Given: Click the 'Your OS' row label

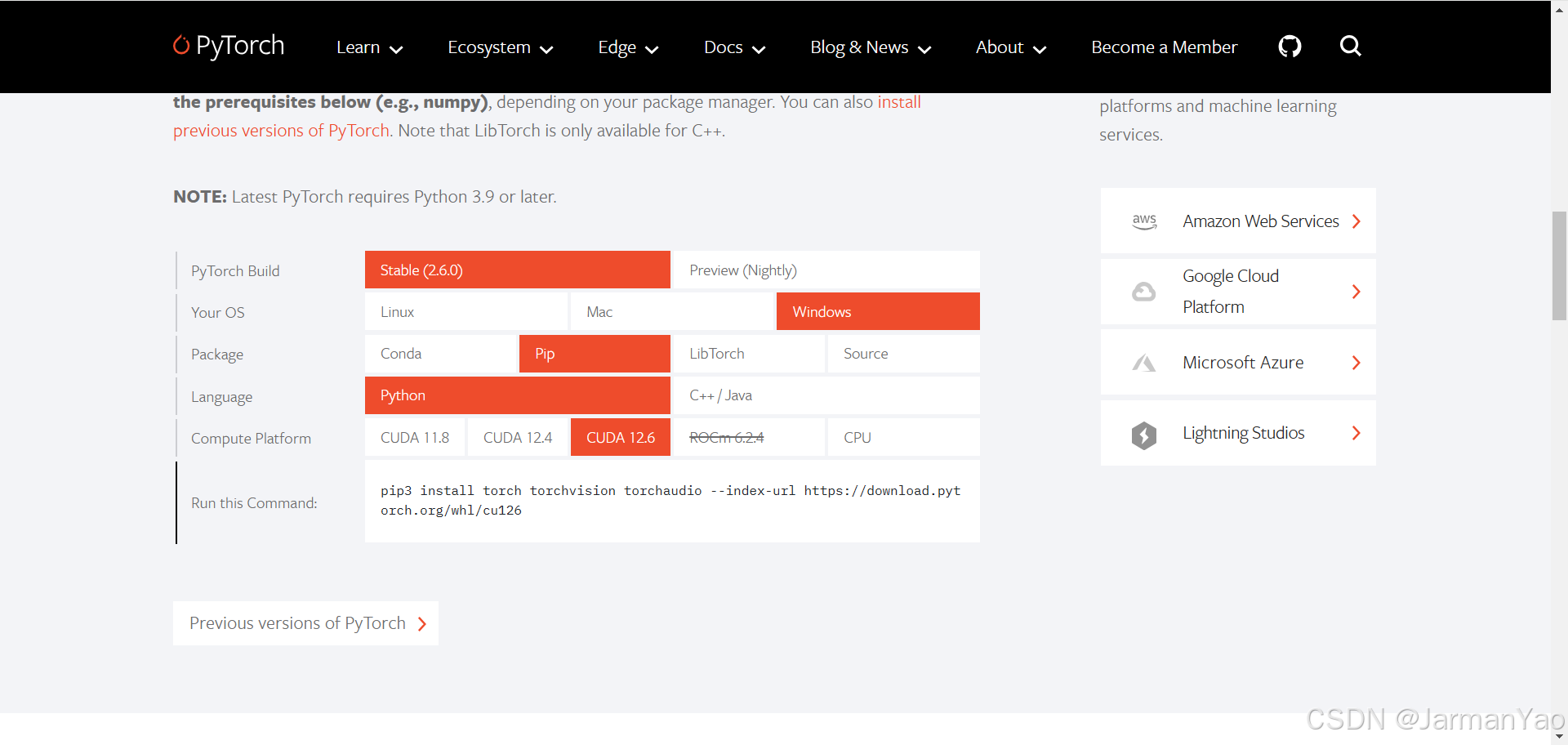Looking at the screenshot, I should [218, 313].
